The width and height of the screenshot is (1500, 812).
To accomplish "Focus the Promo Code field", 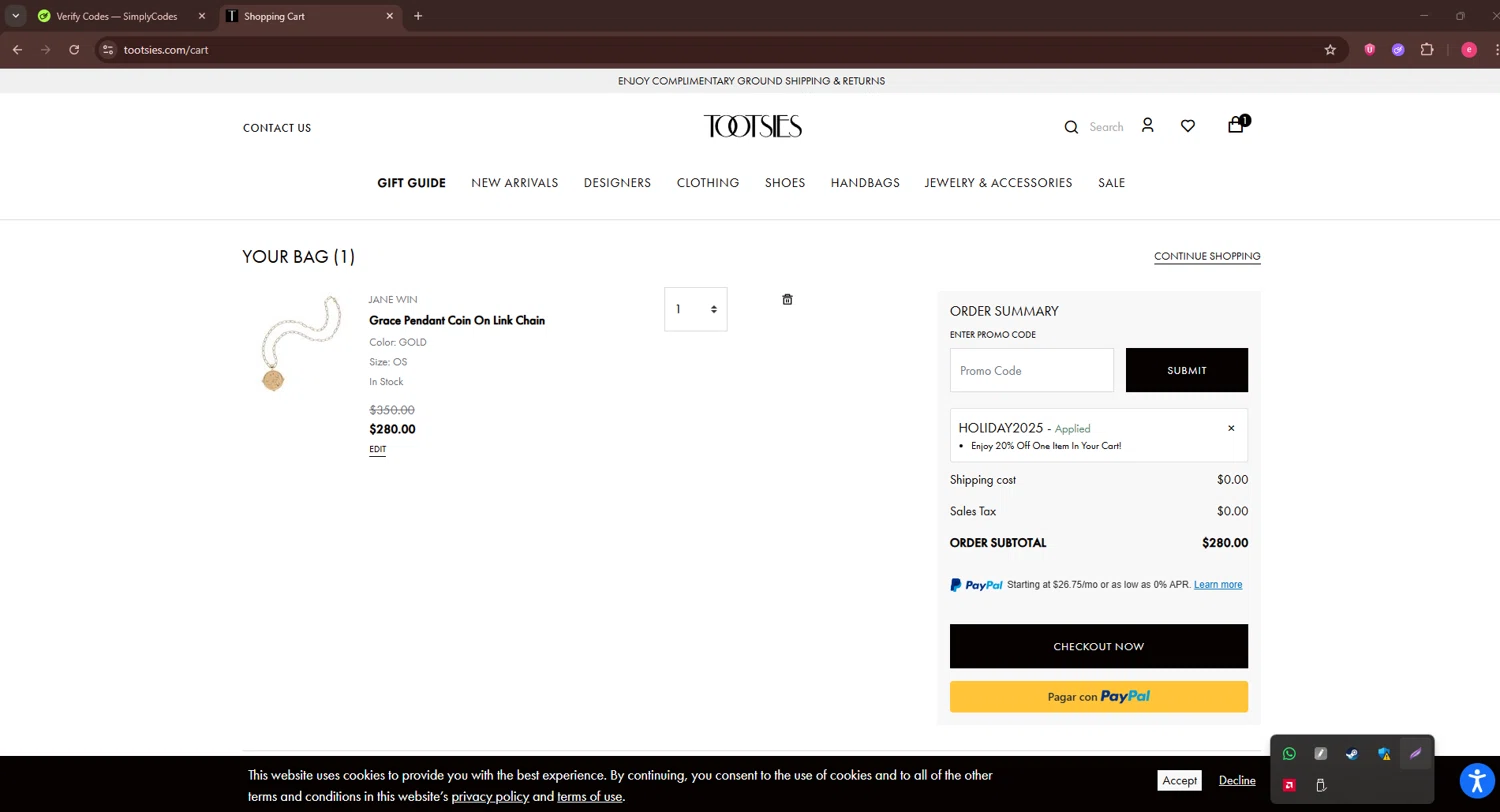I will tap(1032, 370).
